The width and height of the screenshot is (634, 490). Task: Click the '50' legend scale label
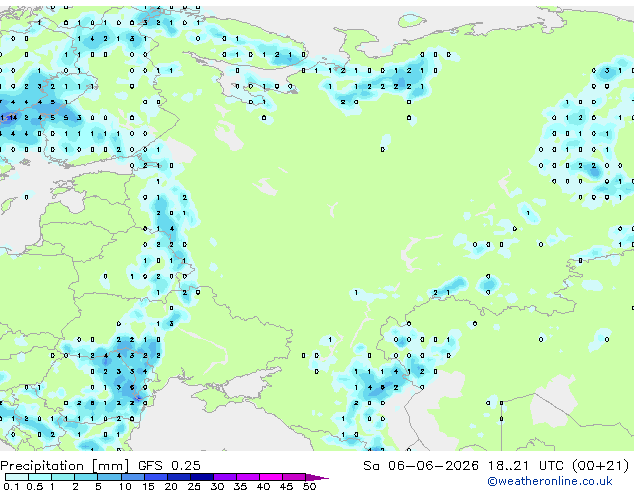(309, 486)
